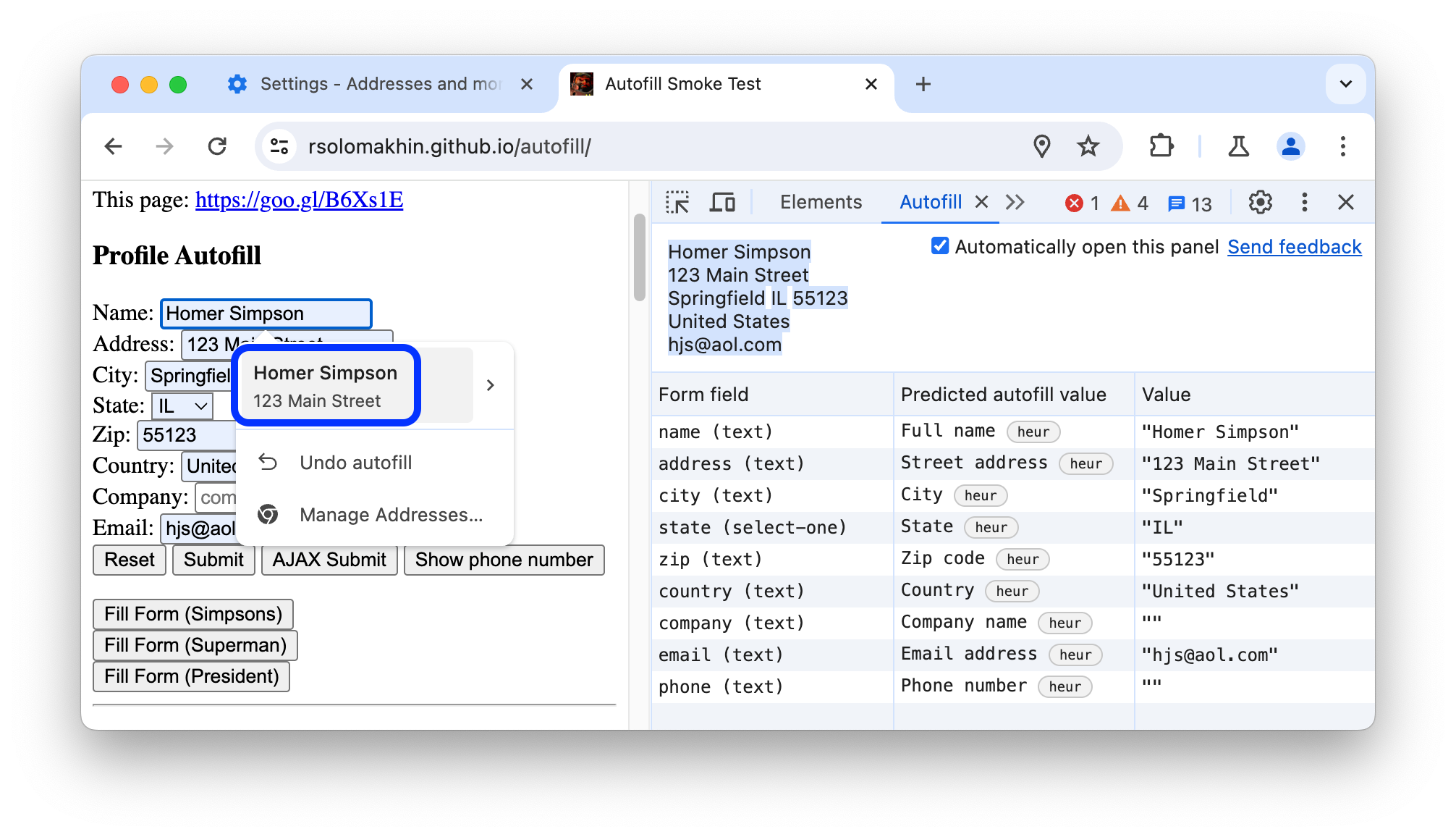Expand the Homer Simpson autofill suggestion

coord(491,385)
